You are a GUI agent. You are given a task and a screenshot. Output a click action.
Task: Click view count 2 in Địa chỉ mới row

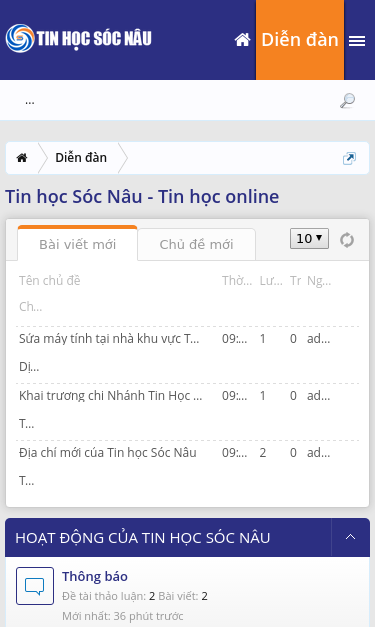point(263,452)
